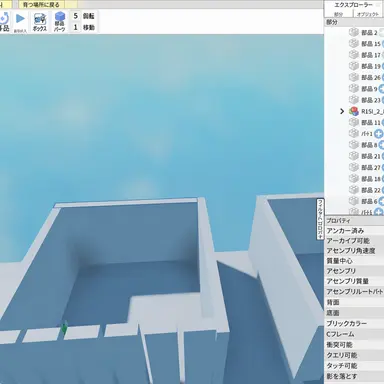Screen dimensions: 384x384
Task: Click the part icon of 部品 23
Action: click(353, 100)
